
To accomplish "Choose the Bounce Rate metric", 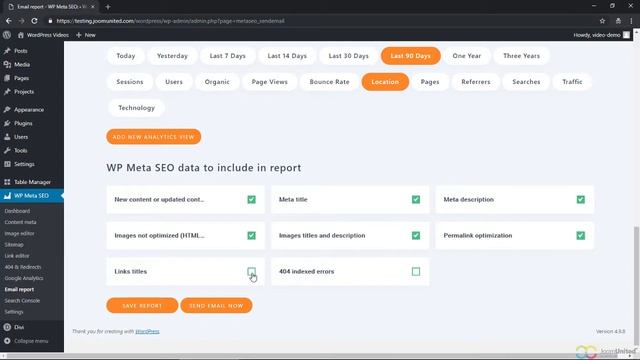I will click(x=329, y=82).
